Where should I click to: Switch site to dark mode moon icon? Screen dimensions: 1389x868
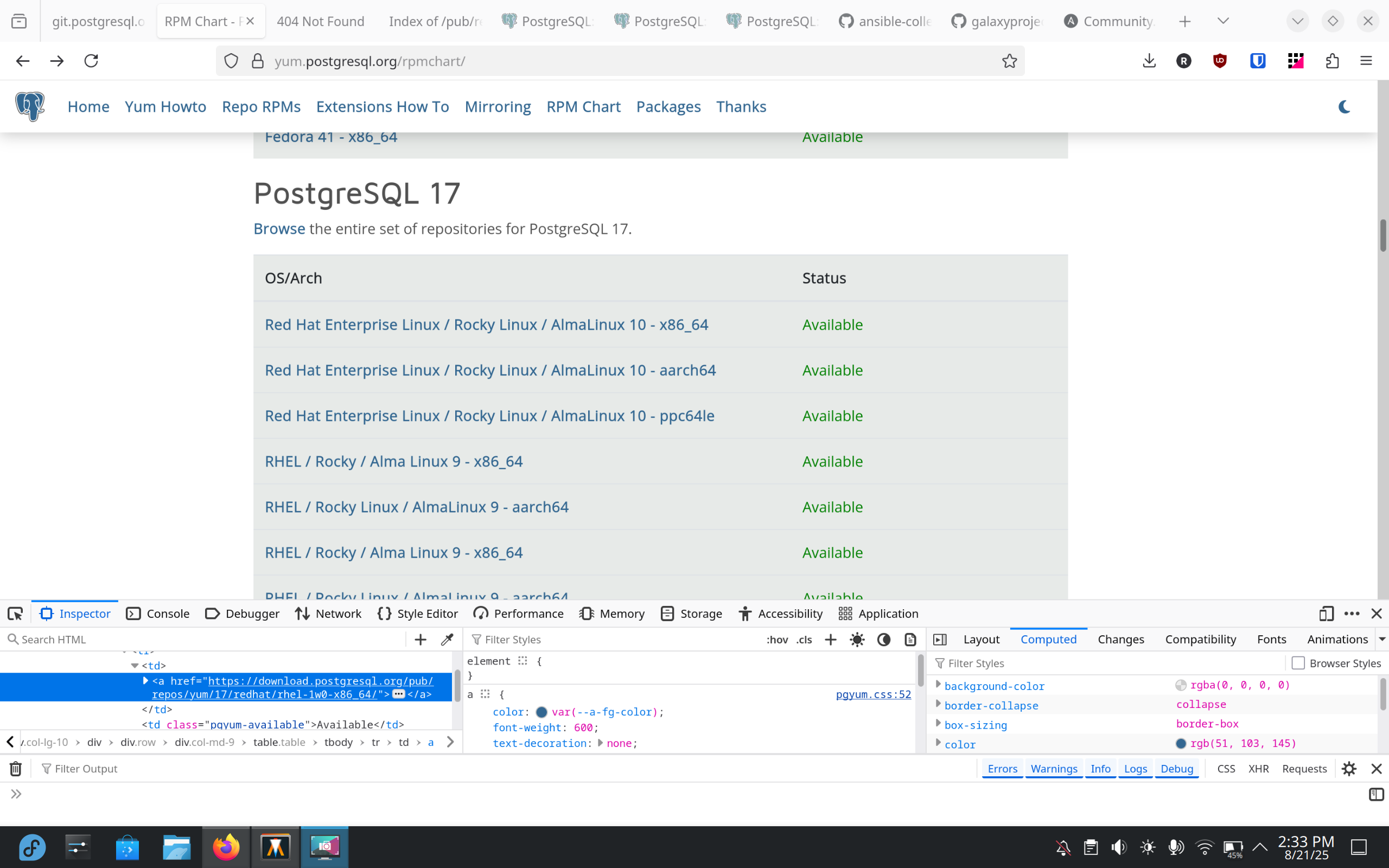point(1344,107)
